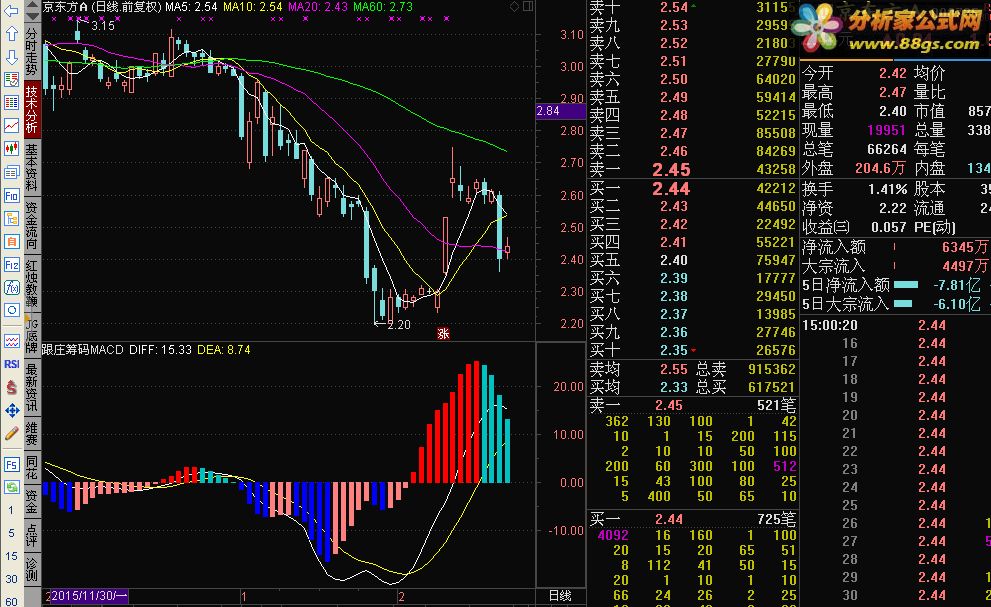991x607 pixels.
Task: Click the MA5: 2.54 label
Action: tap(191, 6)
